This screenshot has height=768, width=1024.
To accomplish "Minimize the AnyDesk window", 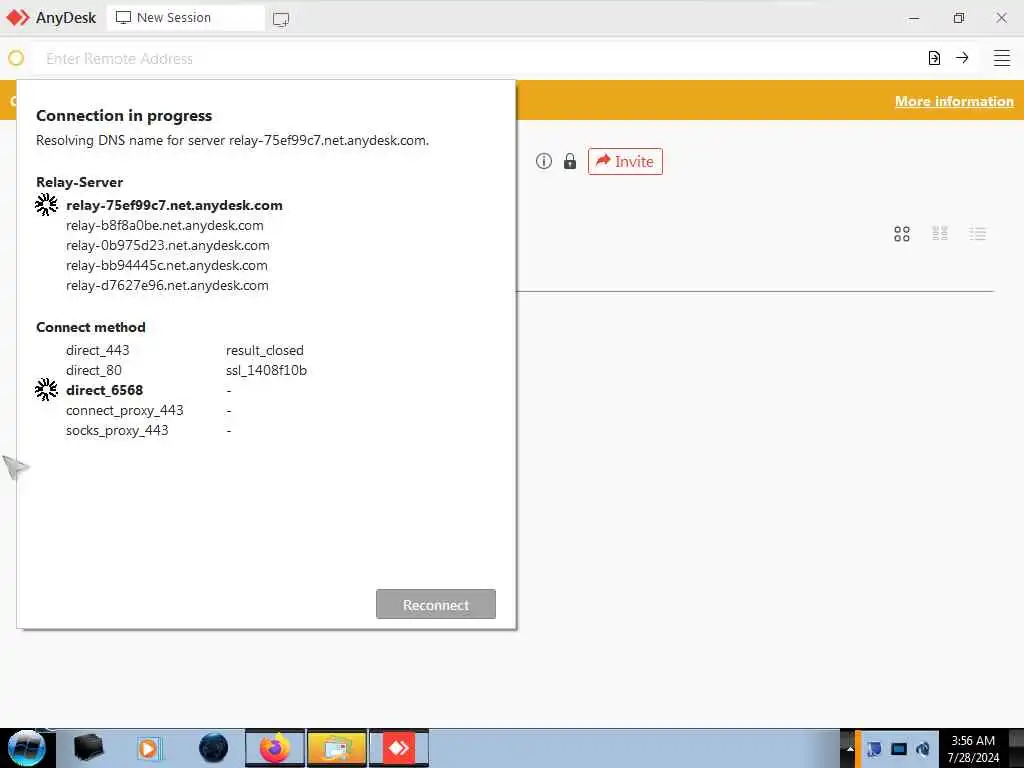I will [x=914, y=18].
